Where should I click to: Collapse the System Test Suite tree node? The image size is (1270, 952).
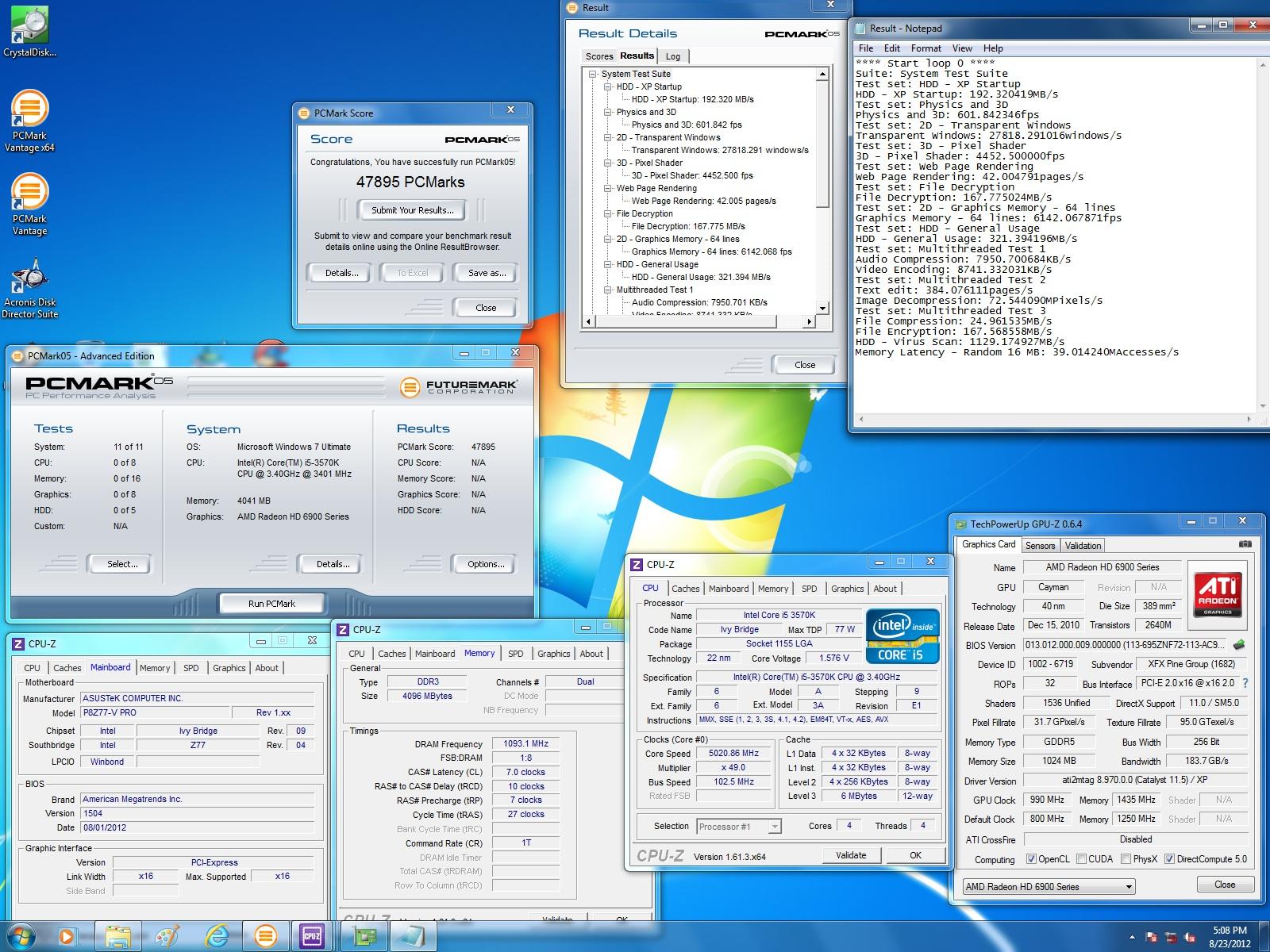pyautogui.click(x=593, y=74)
